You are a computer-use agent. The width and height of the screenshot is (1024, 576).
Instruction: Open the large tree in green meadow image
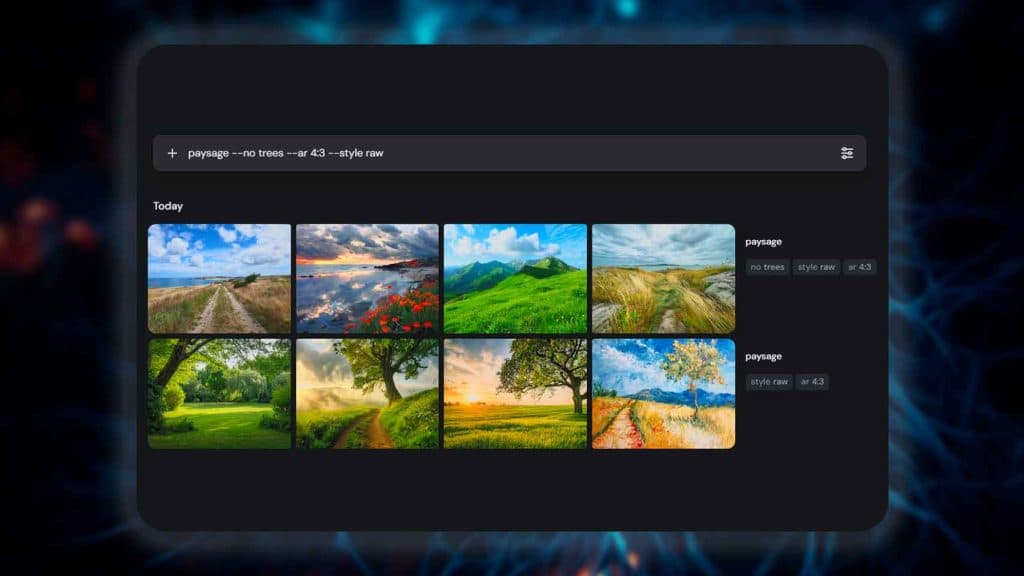219,393
